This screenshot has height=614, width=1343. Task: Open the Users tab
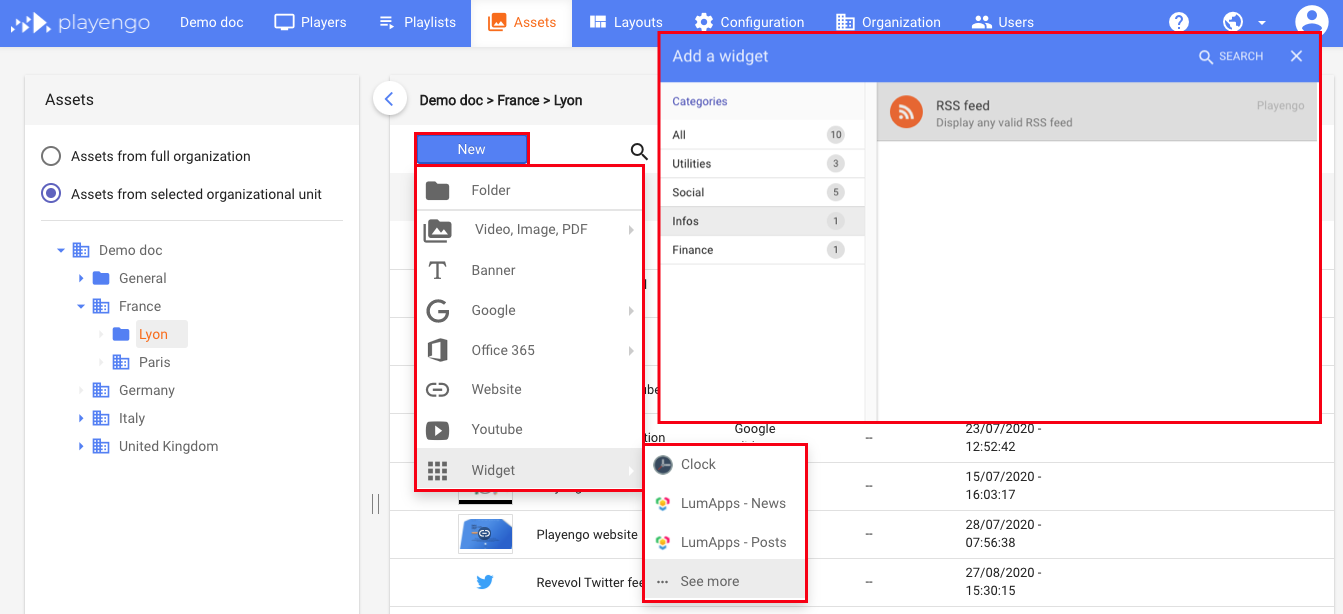(1003, 22)
